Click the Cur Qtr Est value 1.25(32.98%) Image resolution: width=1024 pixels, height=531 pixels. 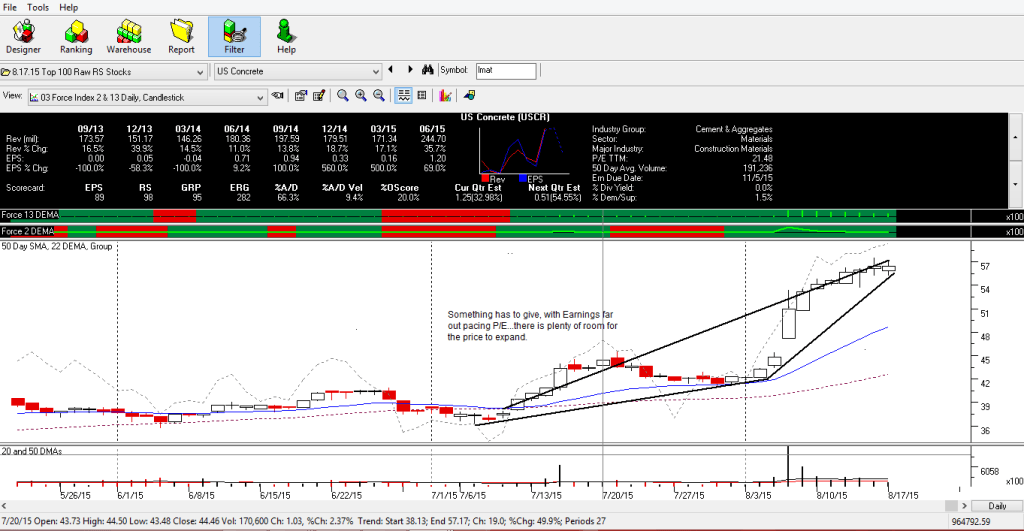click(x=479, y=197)
